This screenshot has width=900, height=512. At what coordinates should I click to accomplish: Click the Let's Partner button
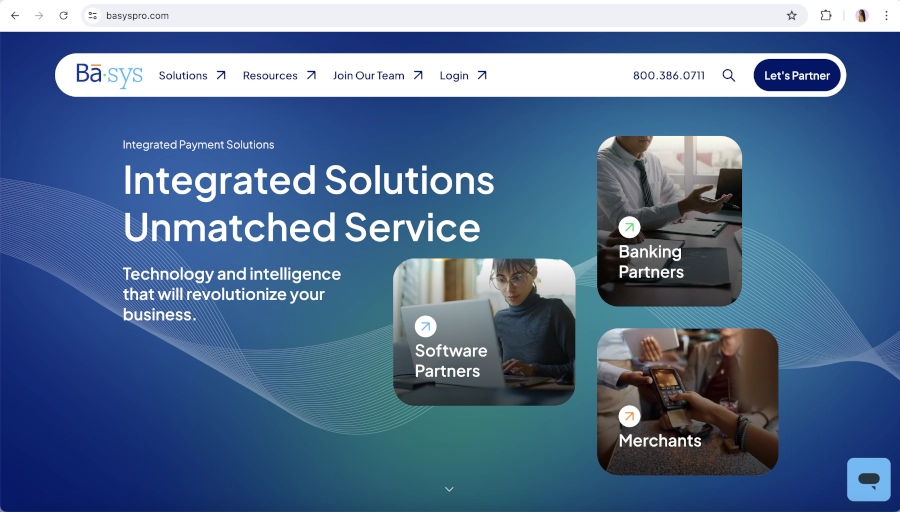click(797, 75)
